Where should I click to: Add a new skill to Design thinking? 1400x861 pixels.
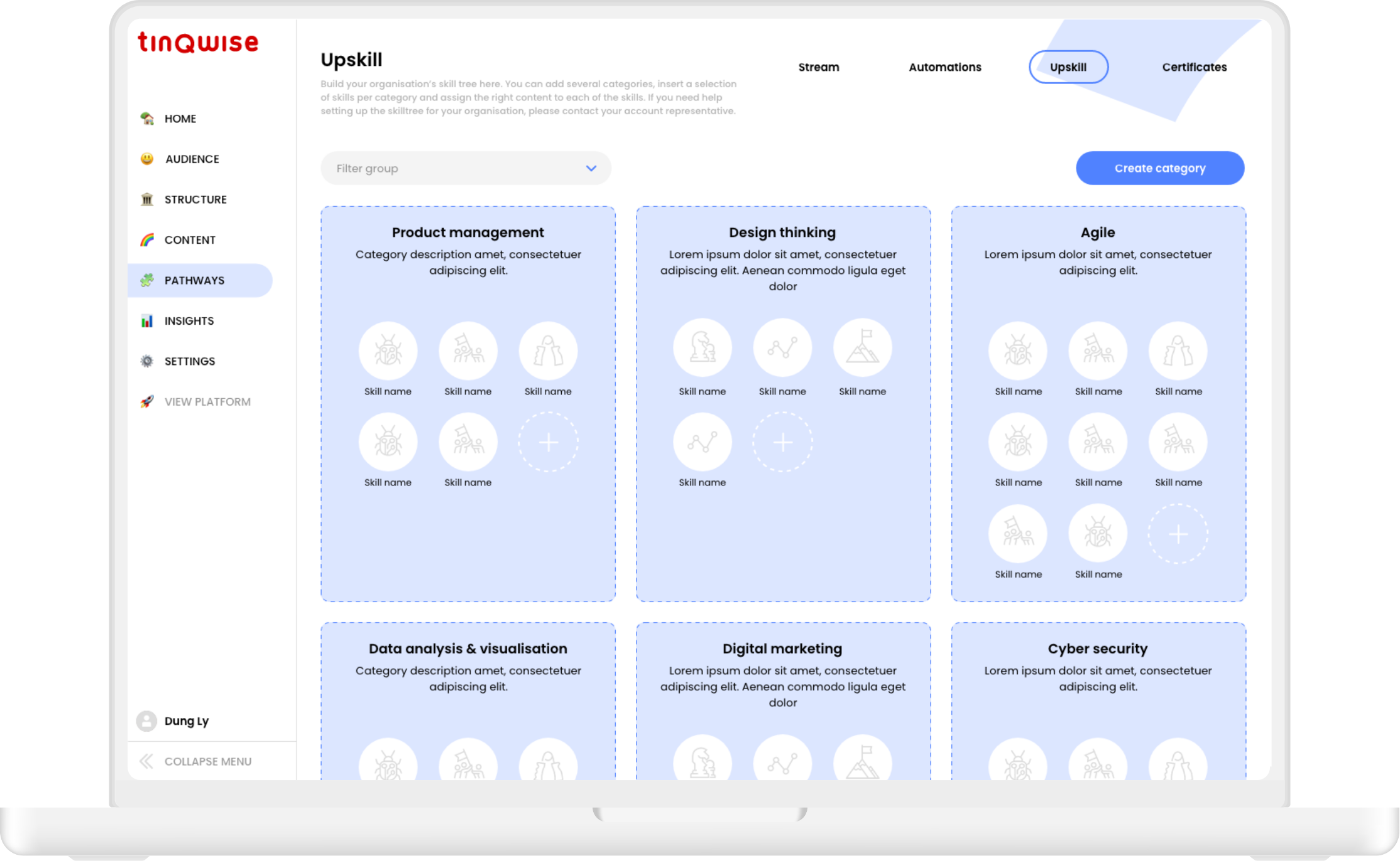782,442
